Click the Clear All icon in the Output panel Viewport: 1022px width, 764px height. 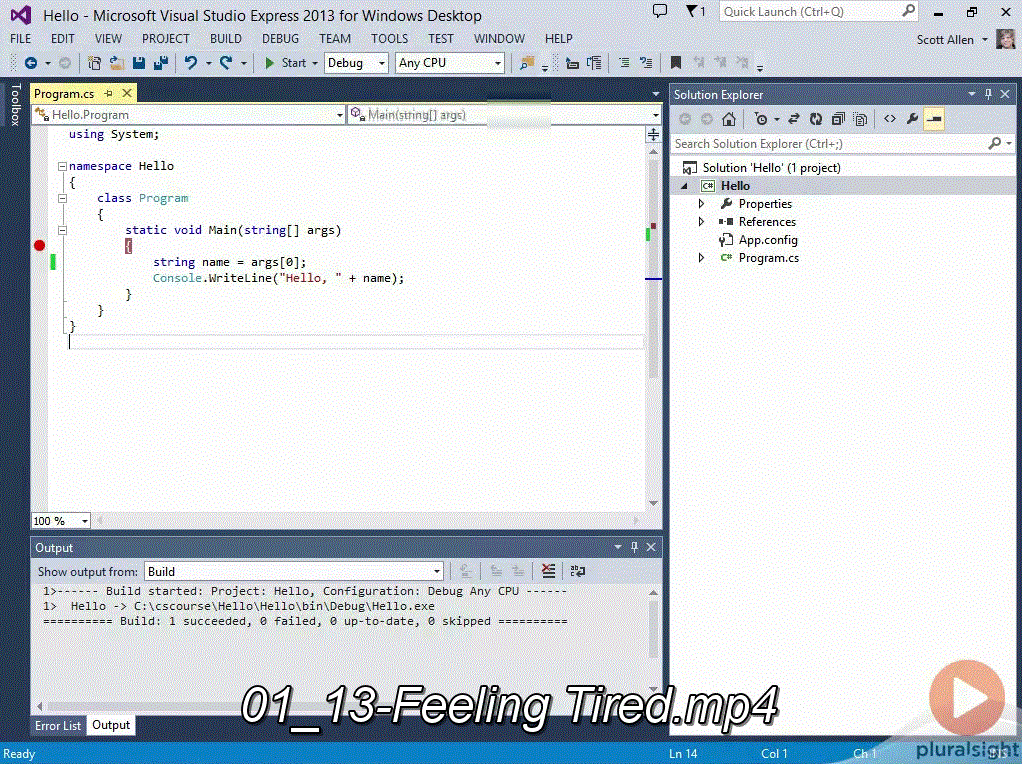[x=549, y=571]
